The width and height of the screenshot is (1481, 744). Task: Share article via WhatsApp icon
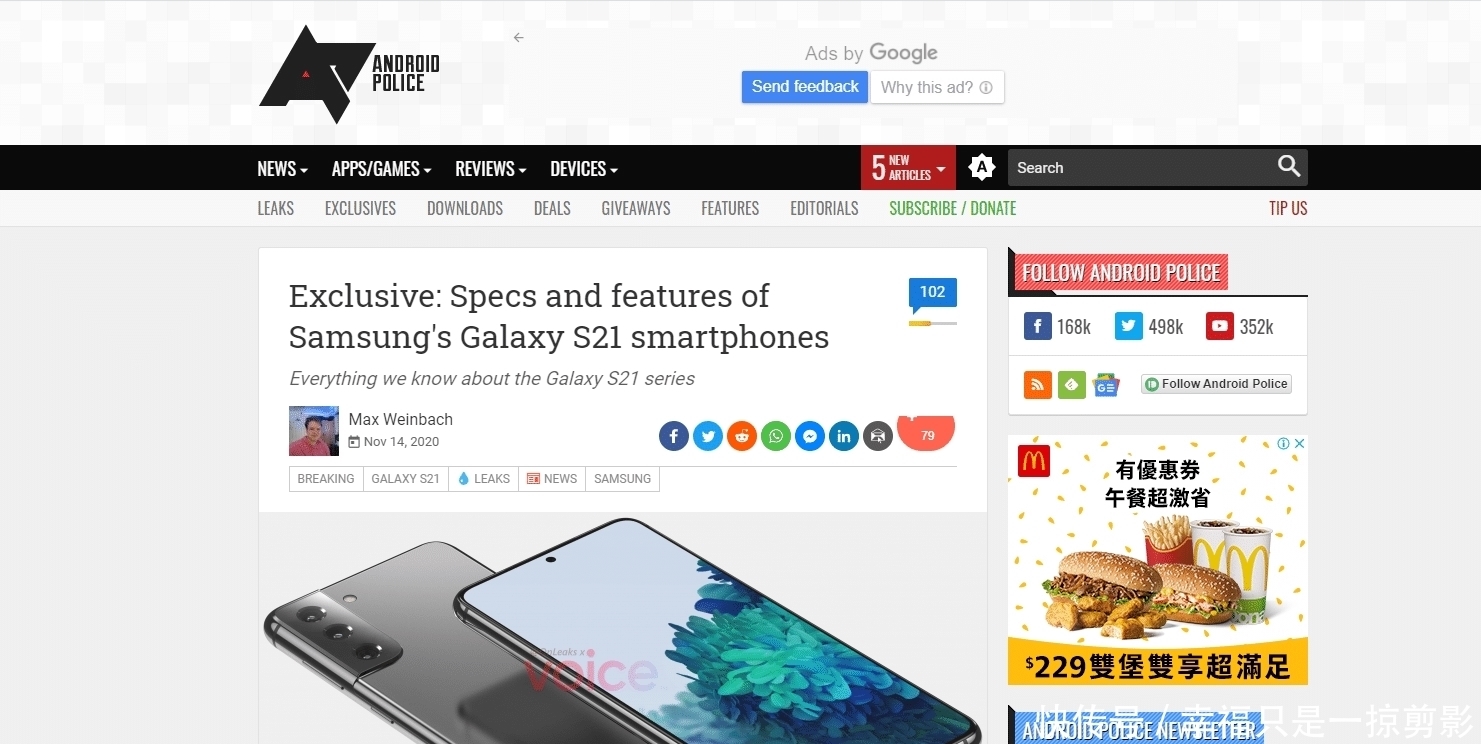coord(776,436)
